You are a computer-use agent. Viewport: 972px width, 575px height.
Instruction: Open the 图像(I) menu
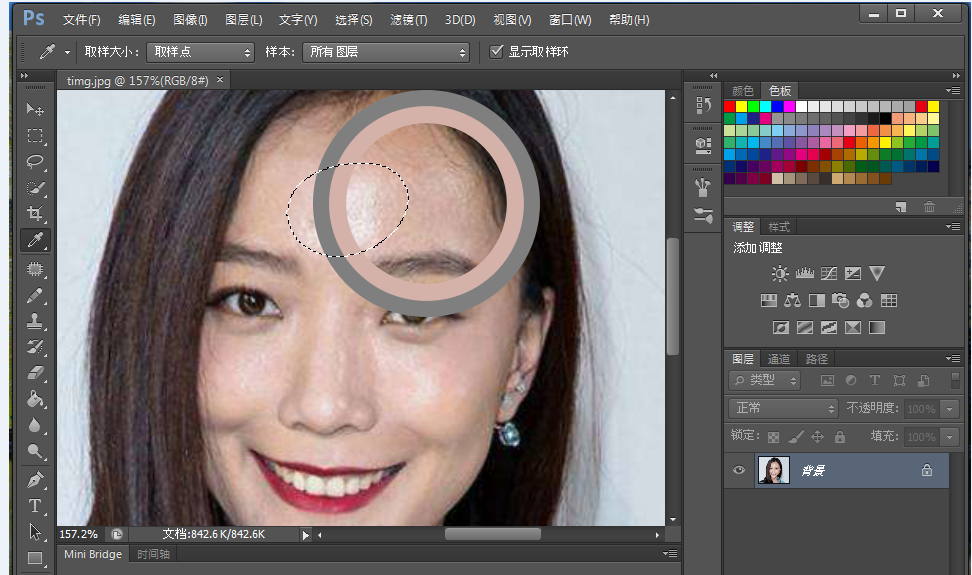coord(190,20)
